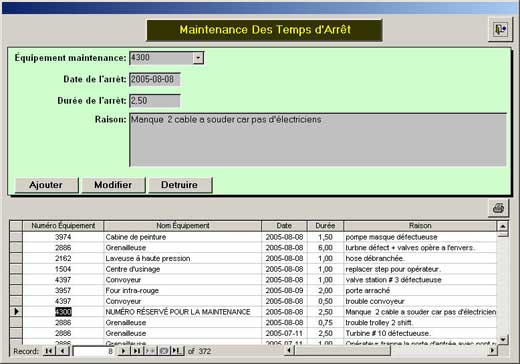Click the Numéro Équipement column header
Viewport: 520px width, 364px height.
click(63, 226)
